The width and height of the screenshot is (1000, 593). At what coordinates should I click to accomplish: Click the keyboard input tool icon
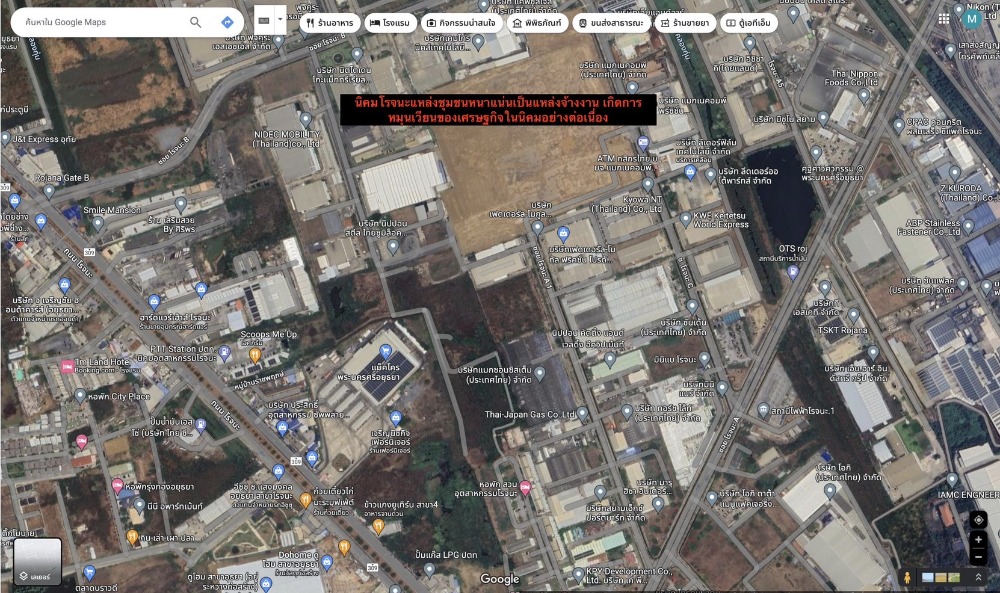[x=264, y=21]
